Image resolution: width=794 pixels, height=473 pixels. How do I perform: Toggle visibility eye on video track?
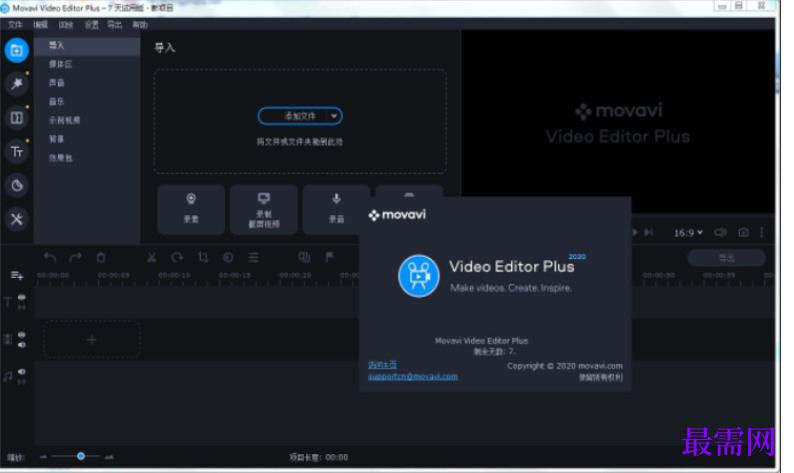pos(22,335)
